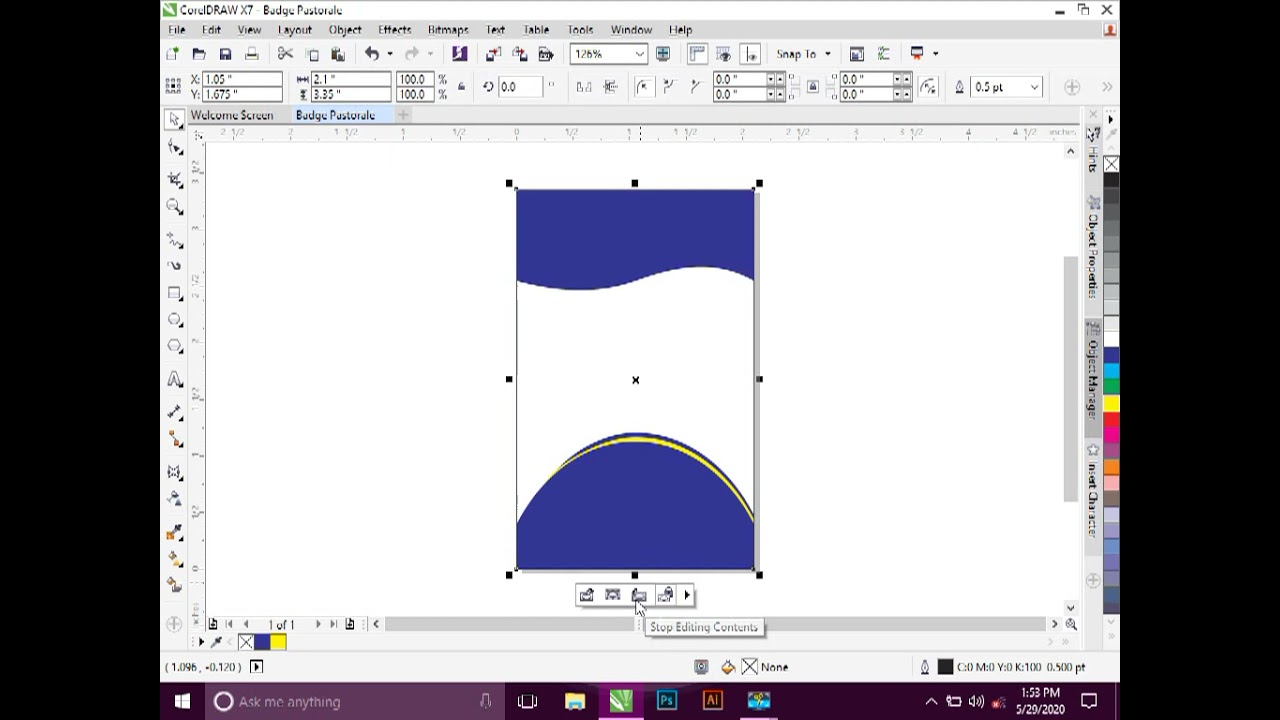Select the Rectangle tool
Image resolution: width=1280 pixels, height=720 pixels.
175,294
